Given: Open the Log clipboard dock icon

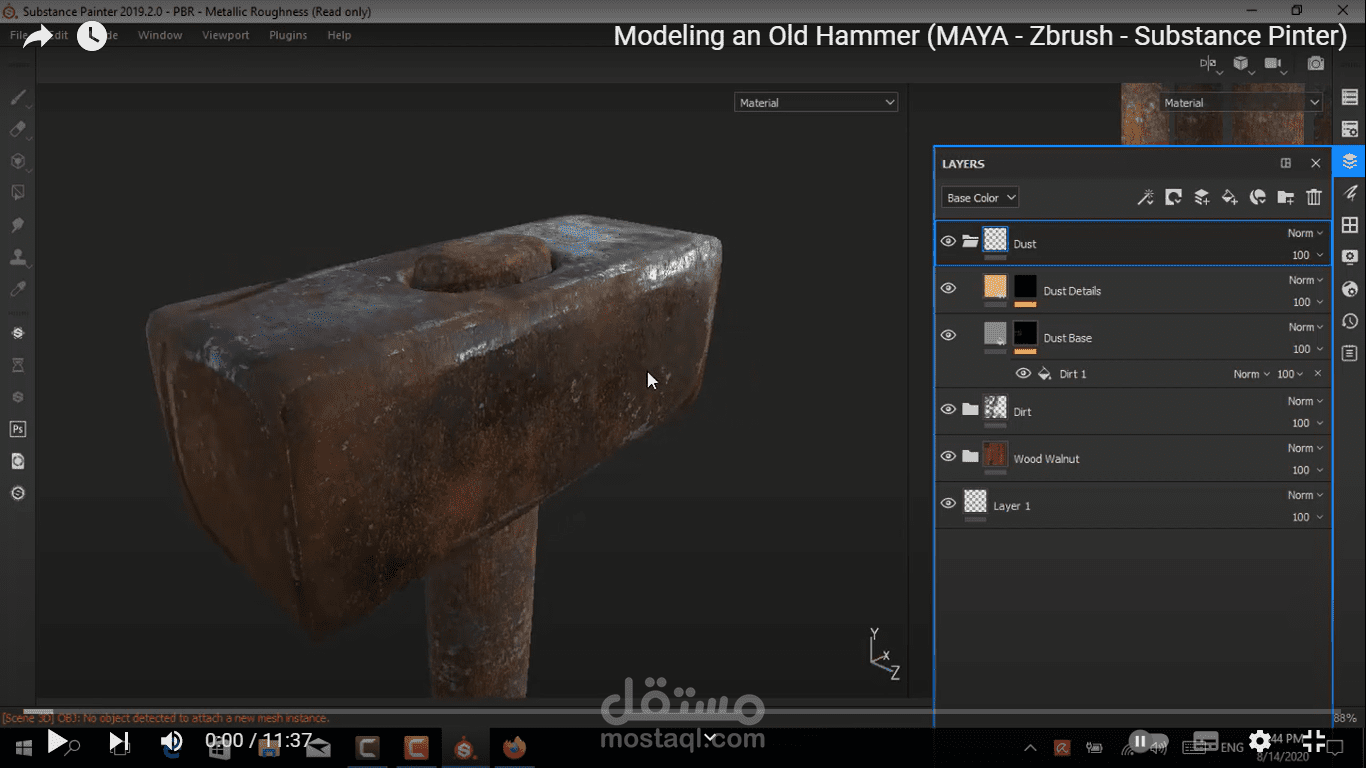Looking at the screenshot, I should click(x=1350, y=353).
